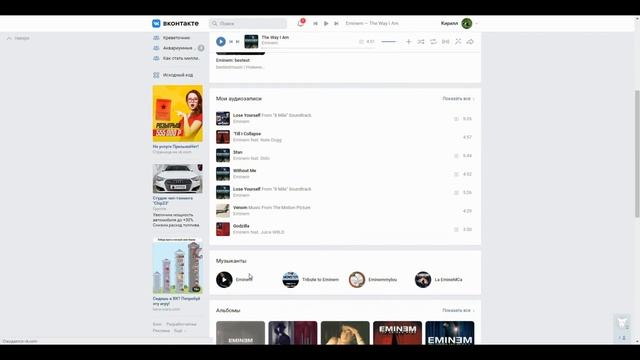The width and height of the screenshot is (640, 360).
Task: Play the Godzilla track
Action: (x=345, y=229)
